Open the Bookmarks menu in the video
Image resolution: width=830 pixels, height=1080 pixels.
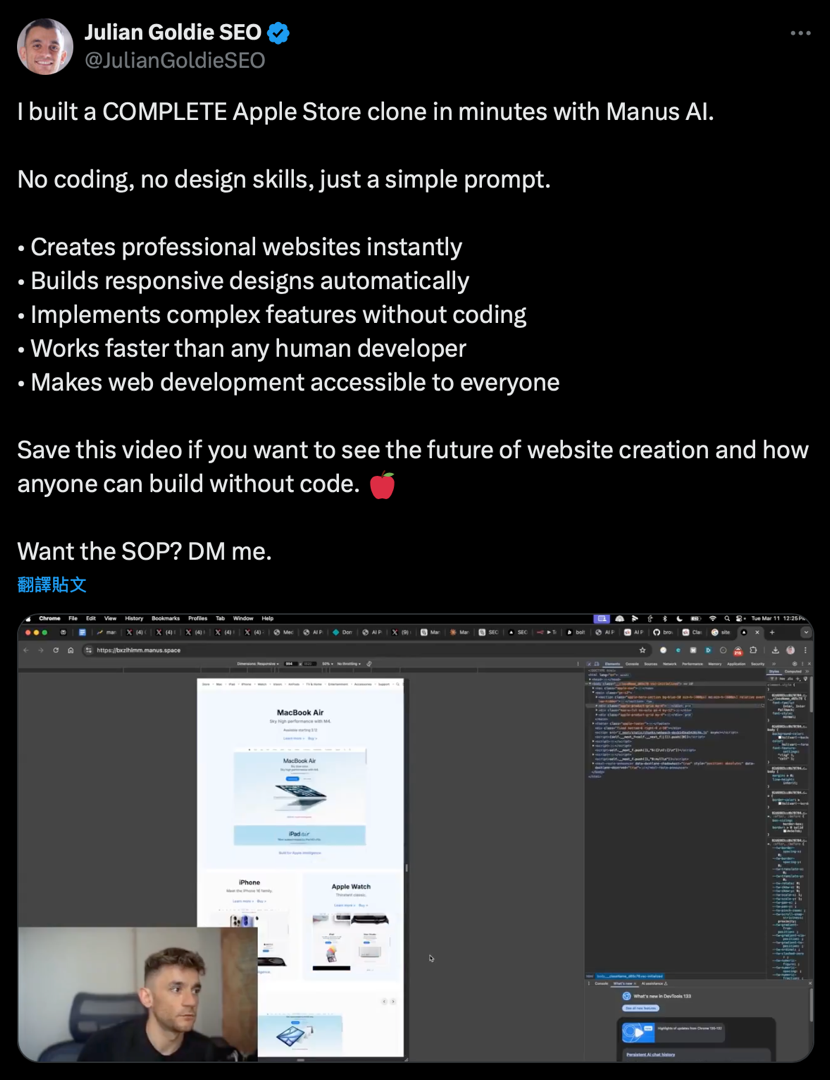coord(165,619)
